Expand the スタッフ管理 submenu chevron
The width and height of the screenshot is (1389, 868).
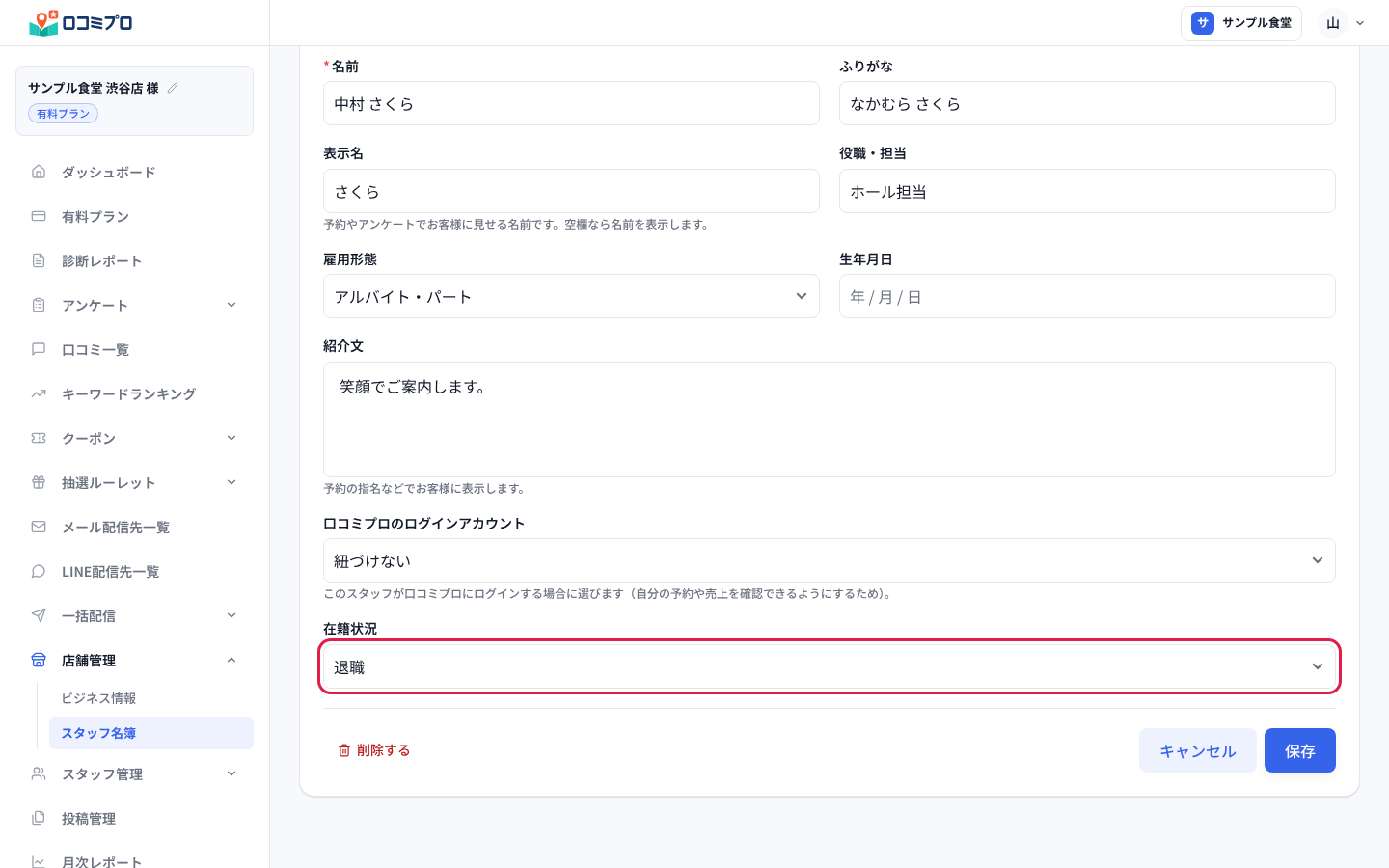pos(231,773)
